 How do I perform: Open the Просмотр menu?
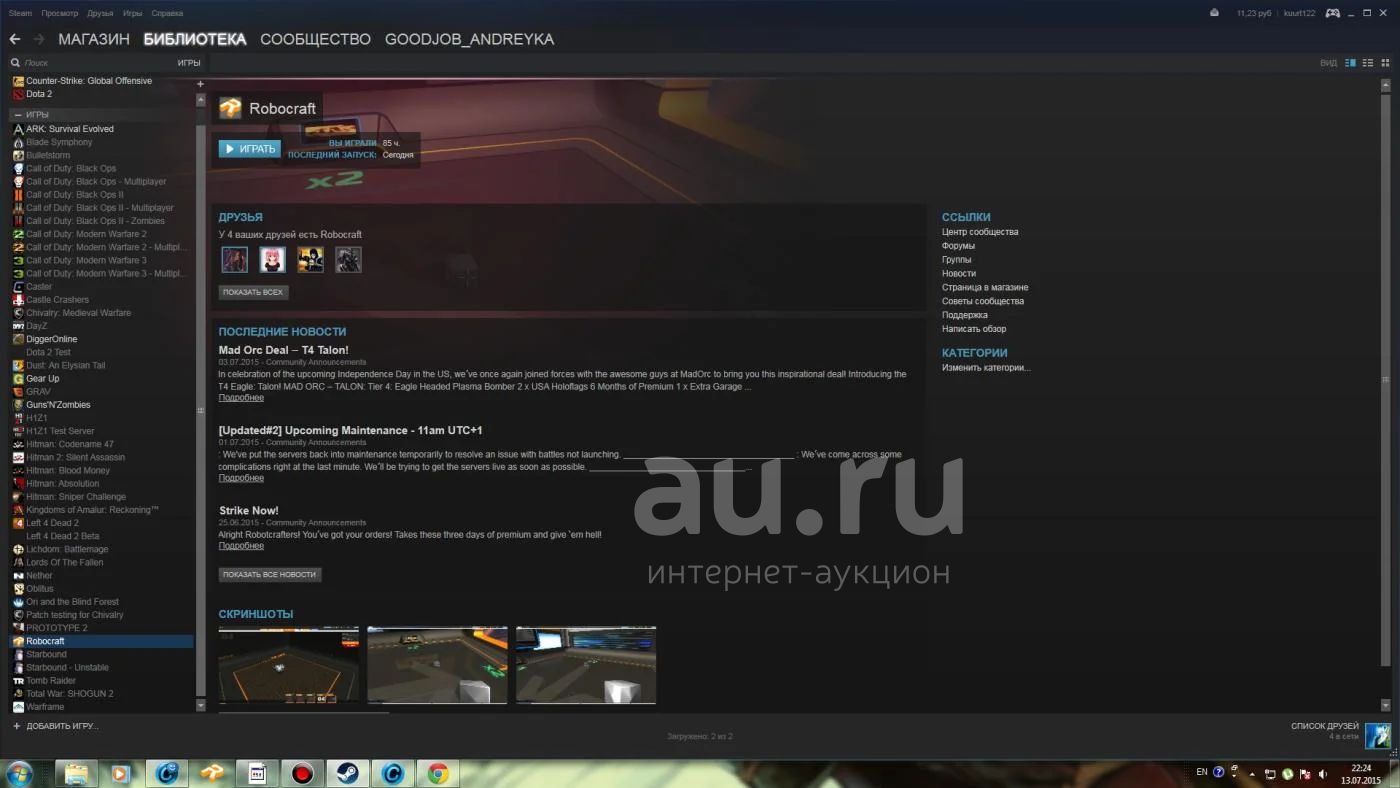tap(60, 13)
